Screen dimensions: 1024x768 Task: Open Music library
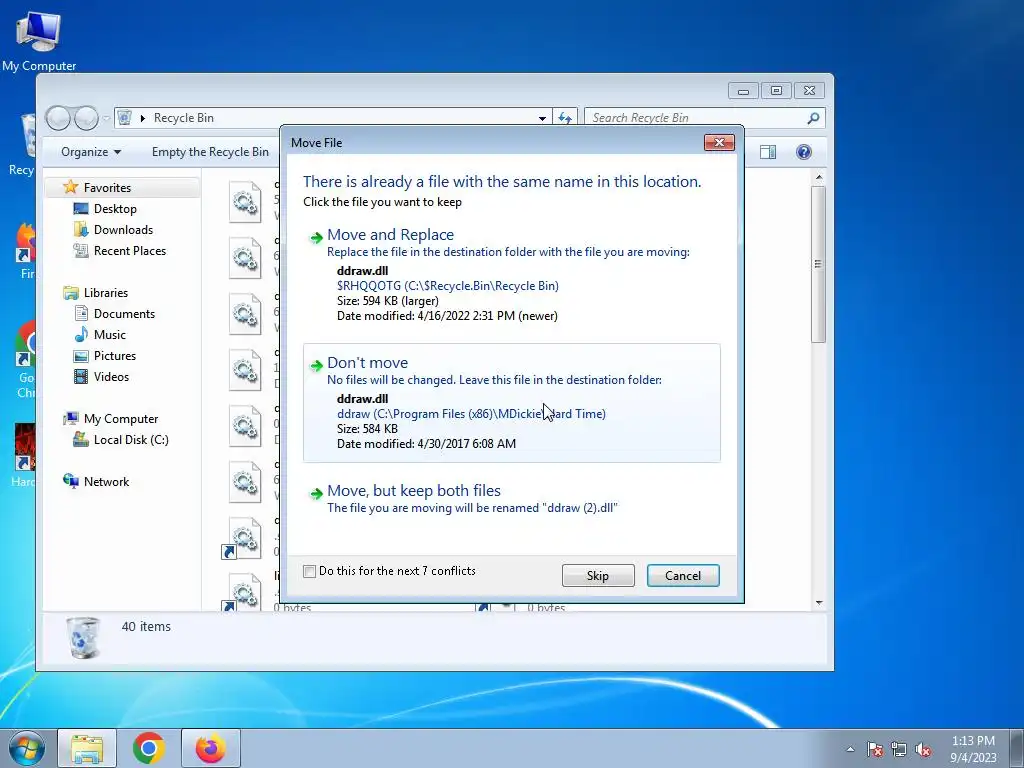tap(110, 334)
